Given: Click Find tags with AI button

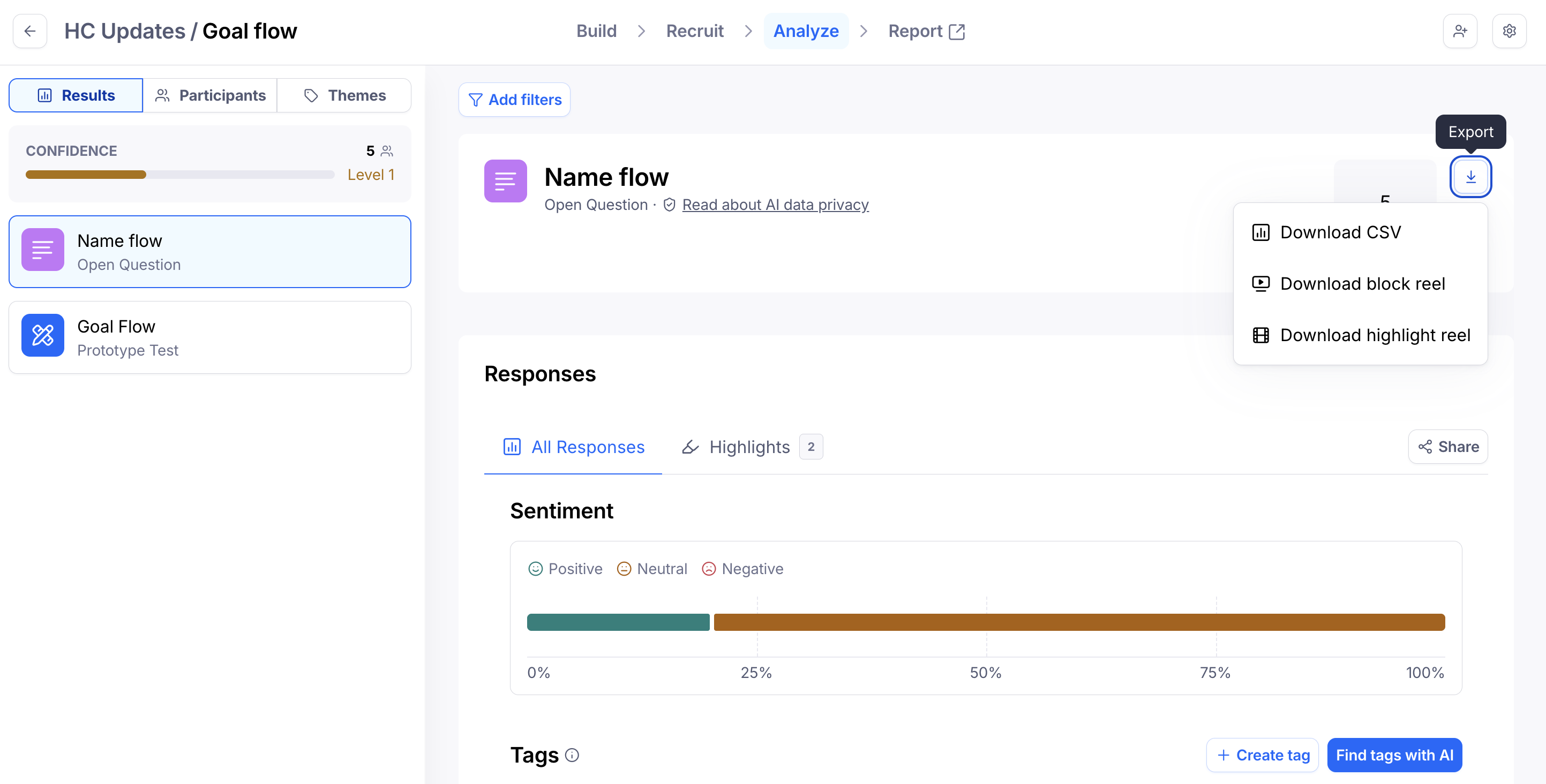Looking at the screenshot, I should 1394,755.
